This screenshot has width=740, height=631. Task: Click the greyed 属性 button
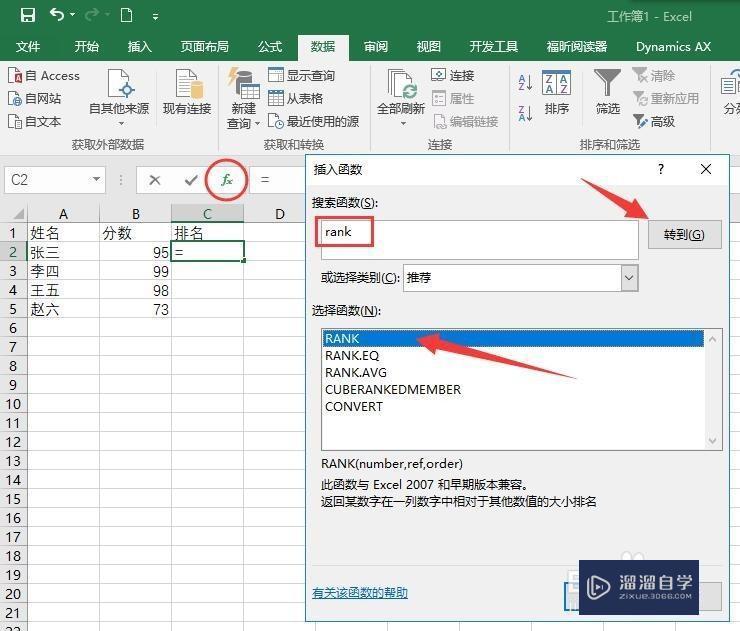453,98
